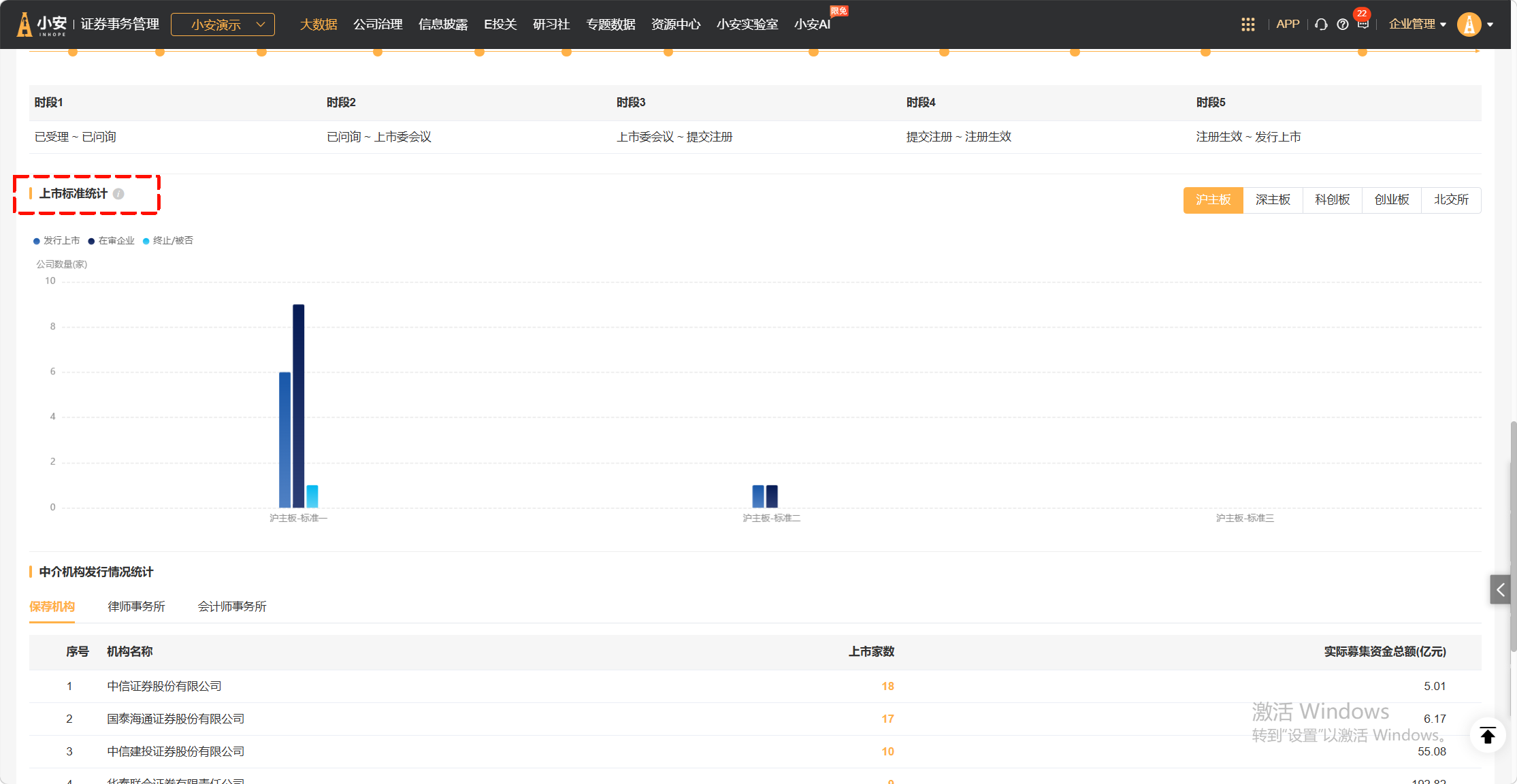Click the dark 在审企业 bar for 标准一

pos(298,406)
